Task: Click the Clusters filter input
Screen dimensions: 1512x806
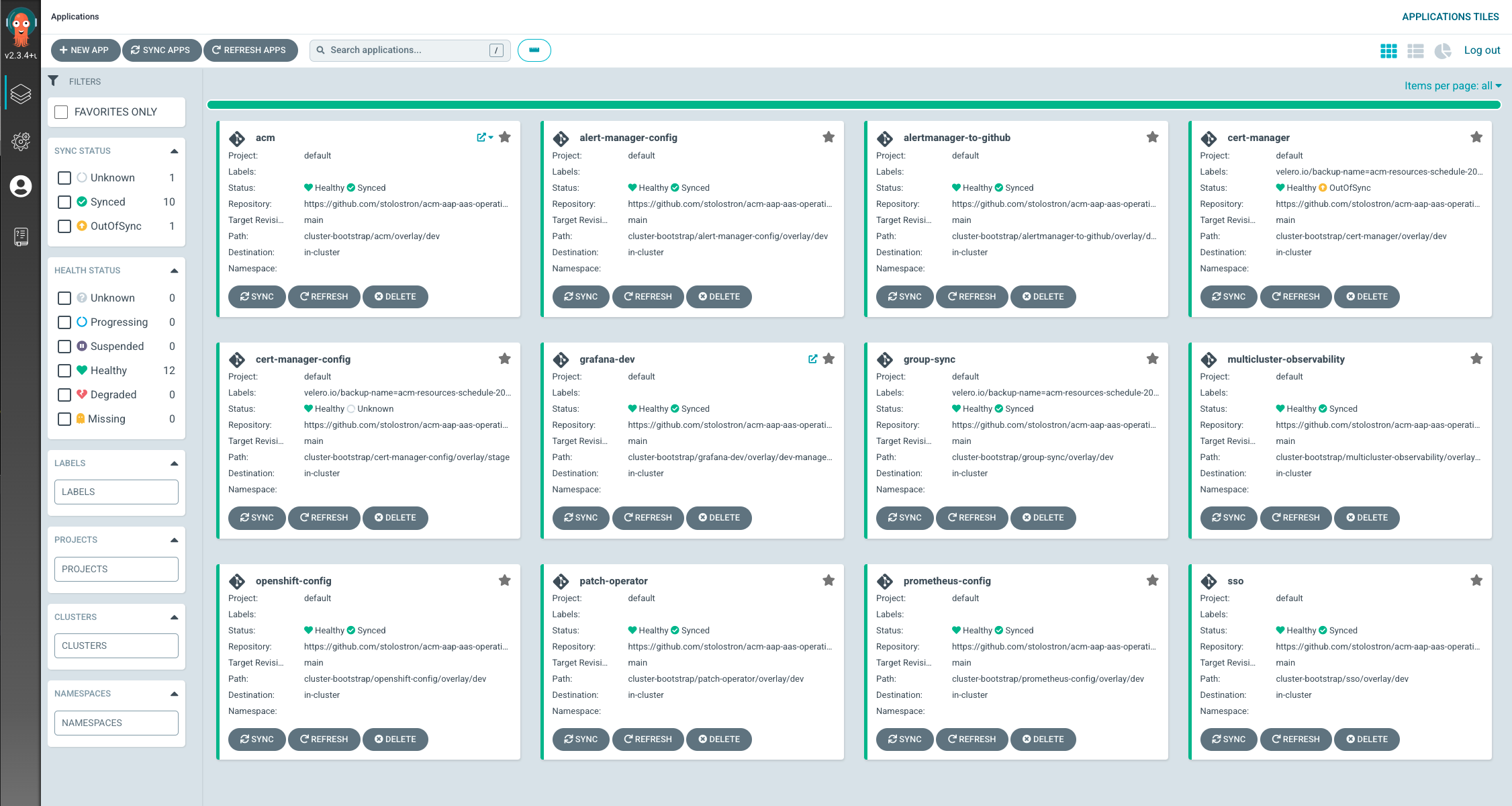Action: click(116, 645)
